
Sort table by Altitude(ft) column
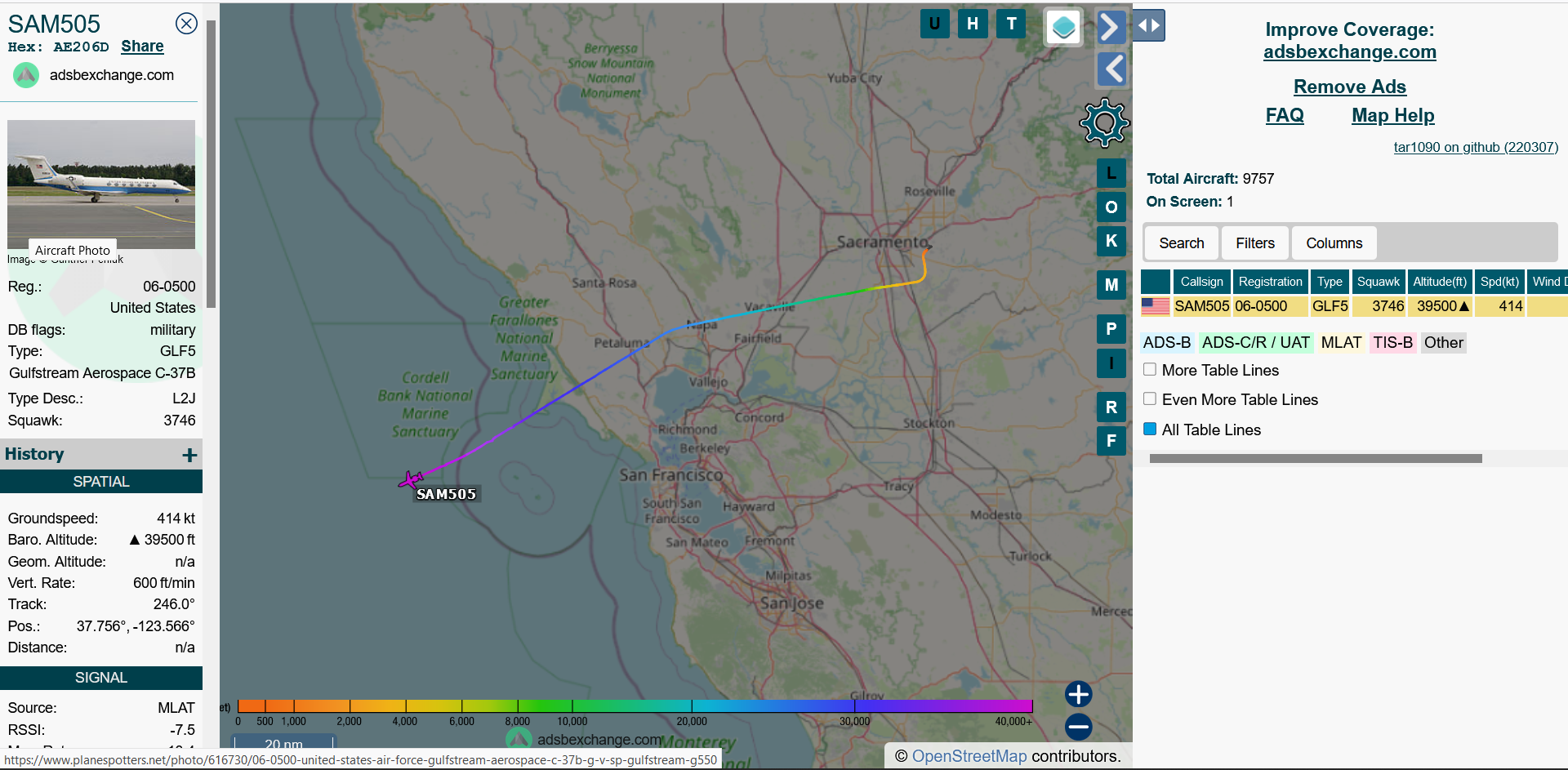[1440, 282]
